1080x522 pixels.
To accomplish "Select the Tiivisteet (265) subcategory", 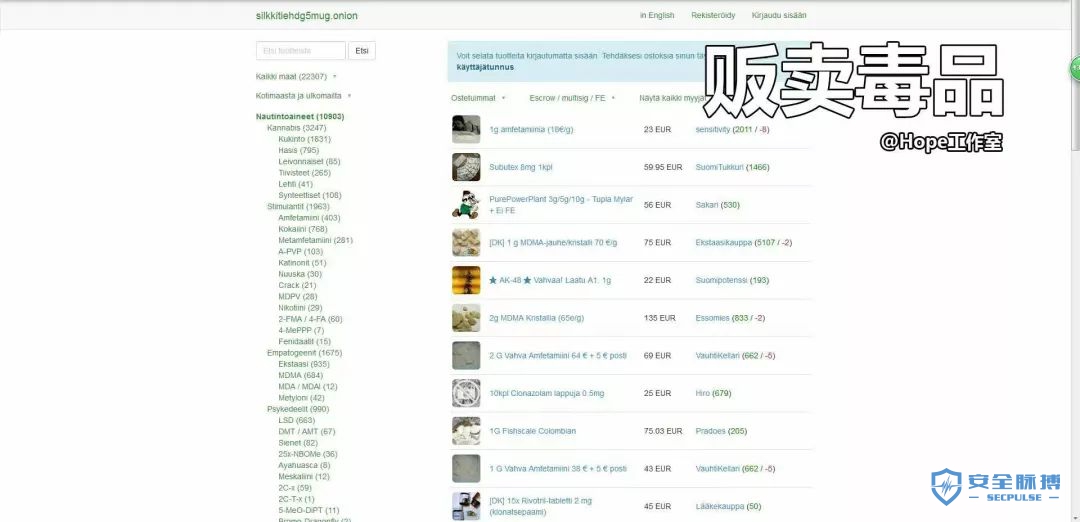I will (304, 173).
